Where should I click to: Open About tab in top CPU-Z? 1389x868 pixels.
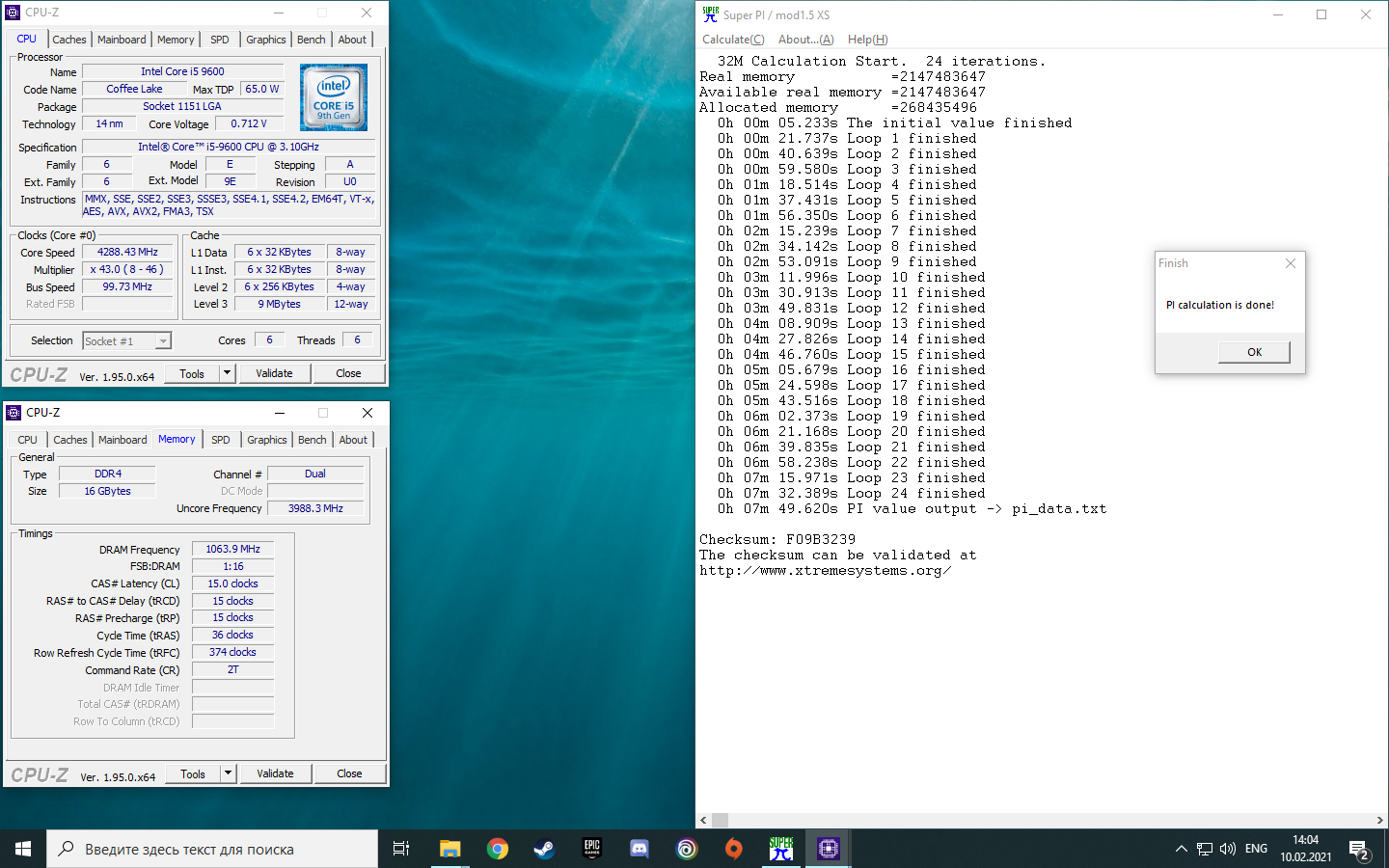pyautogui.click(x=352, y=40)
